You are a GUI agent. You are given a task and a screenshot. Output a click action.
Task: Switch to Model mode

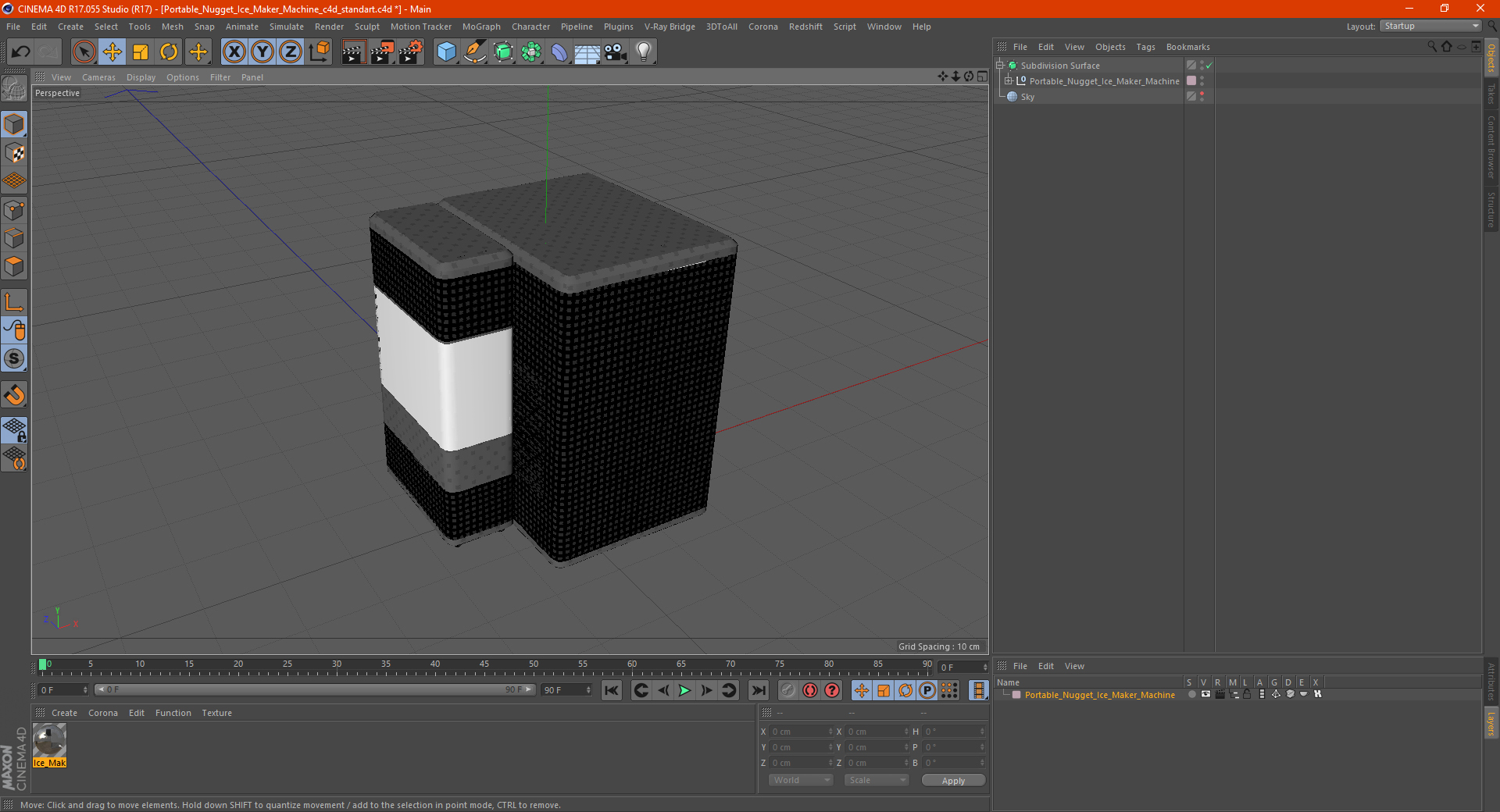click(x=14, y=124)
